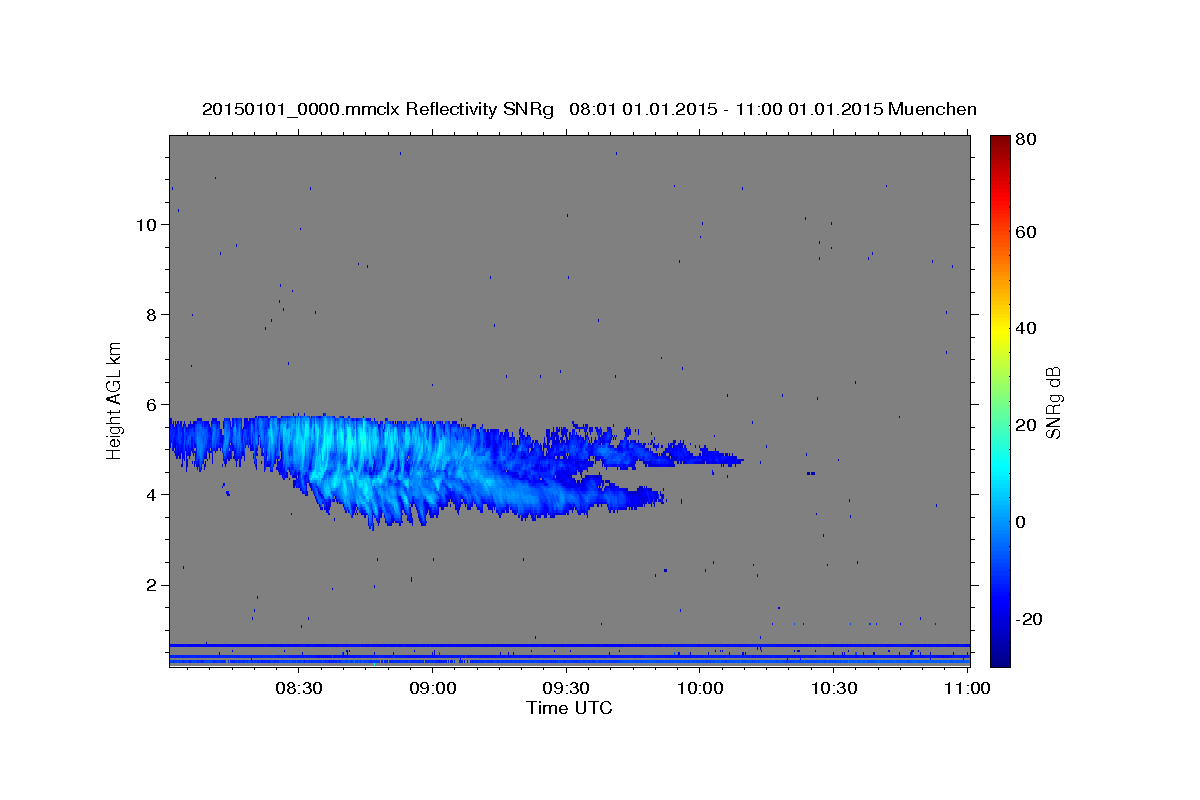Screen dimensions: 1200x800
Task: Click the 'SNRg dB' colorbar label
Action: point(1053,402)
